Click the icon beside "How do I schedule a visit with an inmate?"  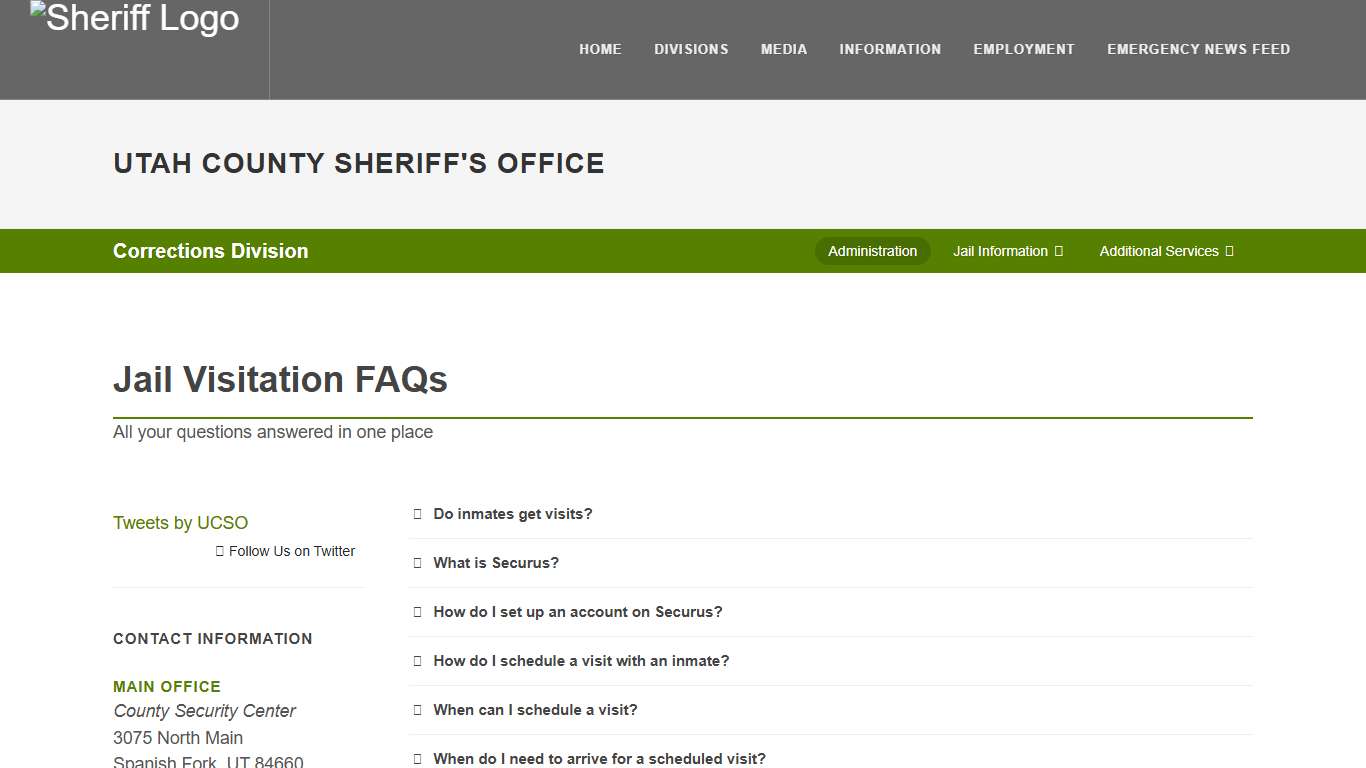pyautogui.click(x=417, y=660)
